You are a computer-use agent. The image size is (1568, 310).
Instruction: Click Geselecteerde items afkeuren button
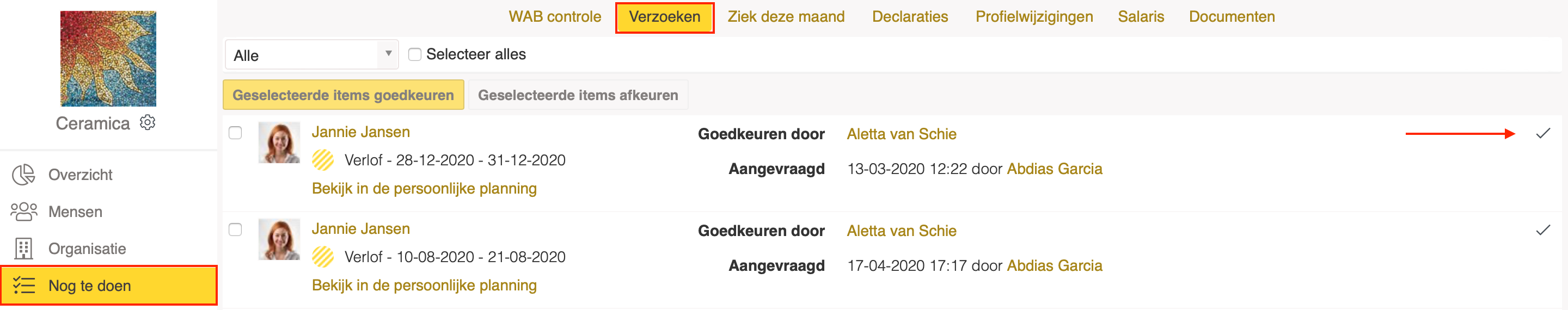tap(578, 95)
